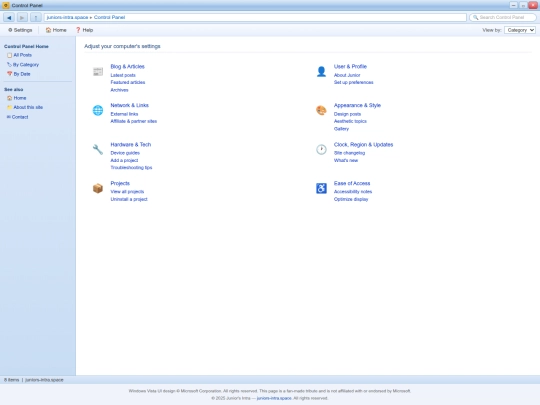This screenshot has height=405, width=540.
Task: Click Uninstall a project link
Action: [x=129, y=199]
